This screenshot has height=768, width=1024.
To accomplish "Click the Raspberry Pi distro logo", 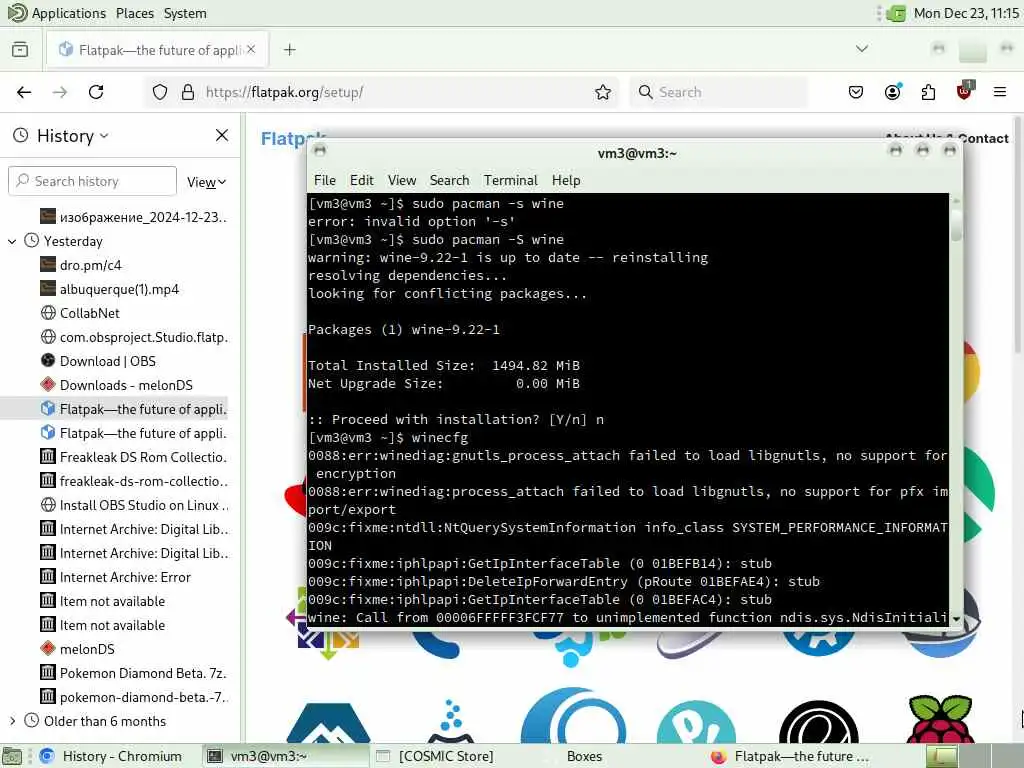I will coord(940,718).
